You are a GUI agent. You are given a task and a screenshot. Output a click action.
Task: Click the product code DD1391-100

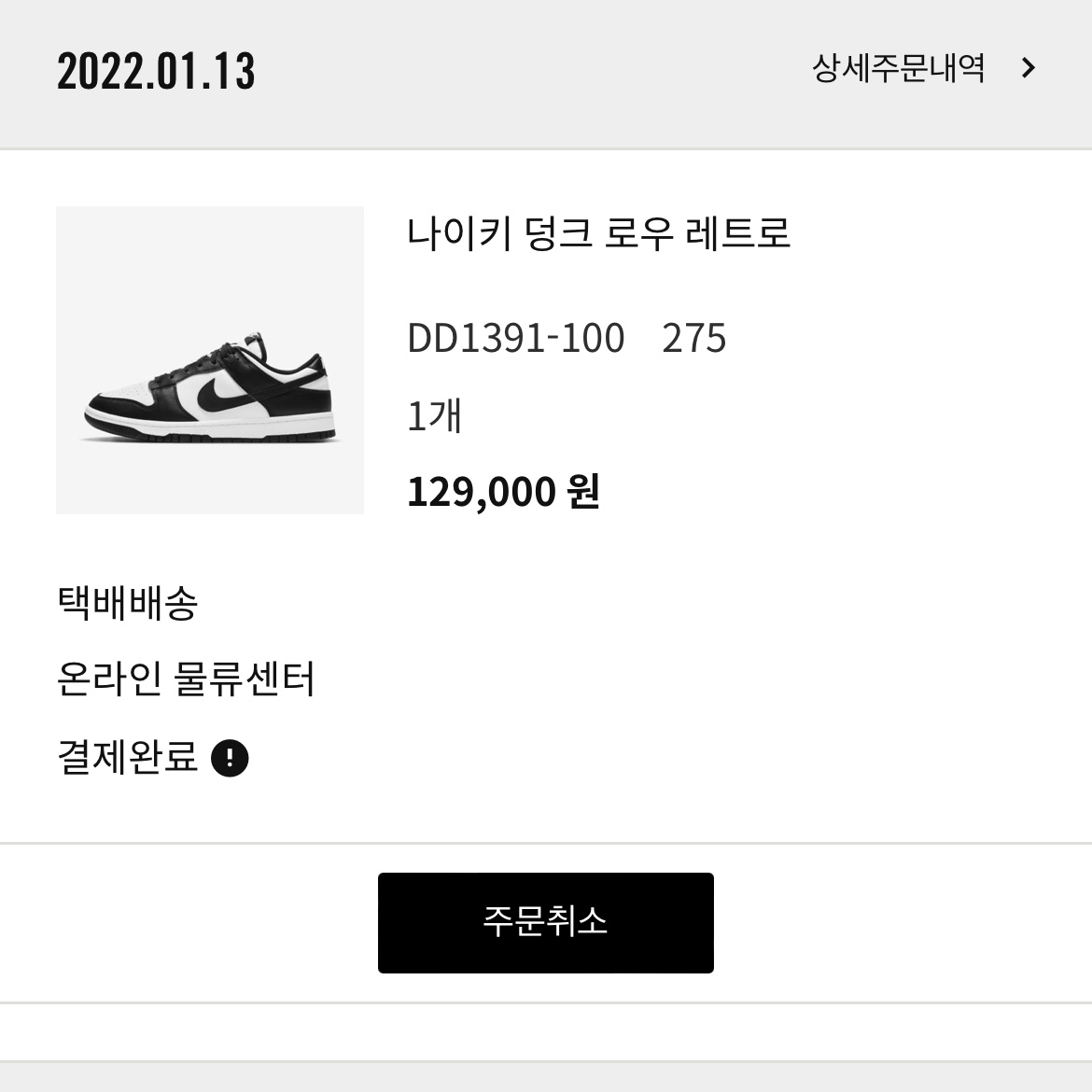point(516,338)
